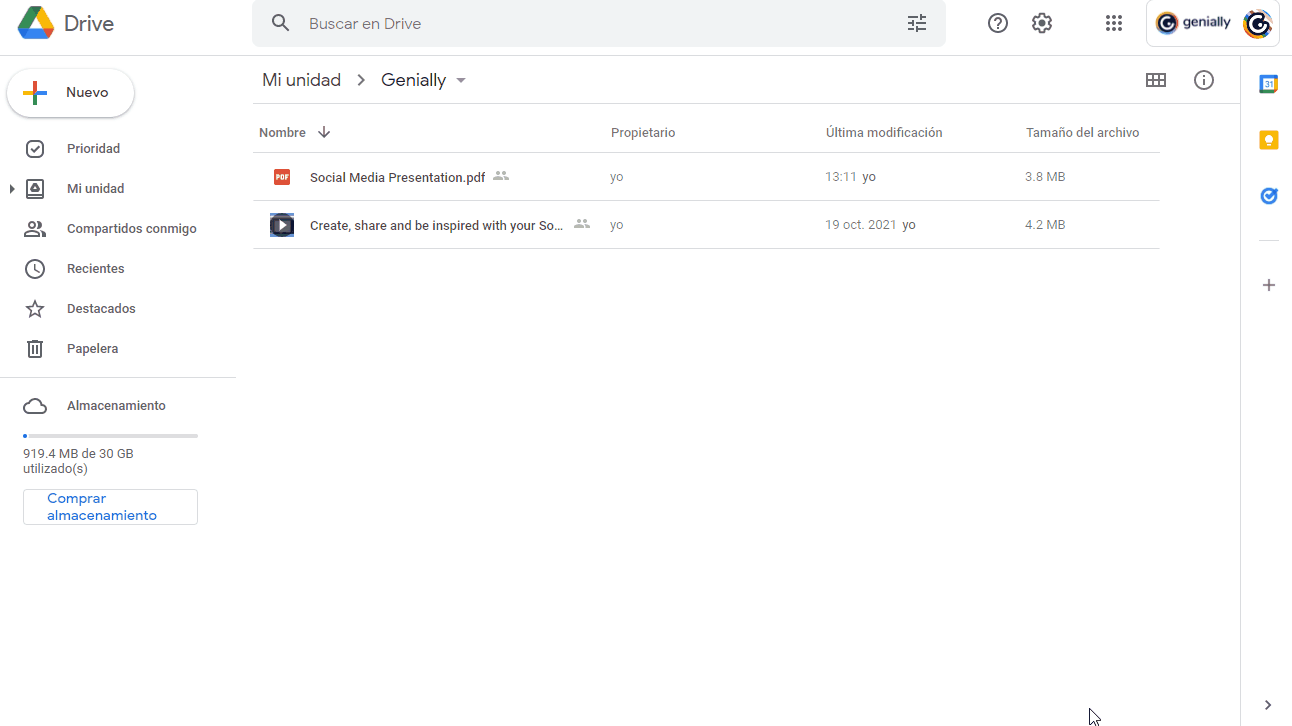Click the video file thumbnail icon
This screenshot has width=1292, height=726.
point(282,225)
